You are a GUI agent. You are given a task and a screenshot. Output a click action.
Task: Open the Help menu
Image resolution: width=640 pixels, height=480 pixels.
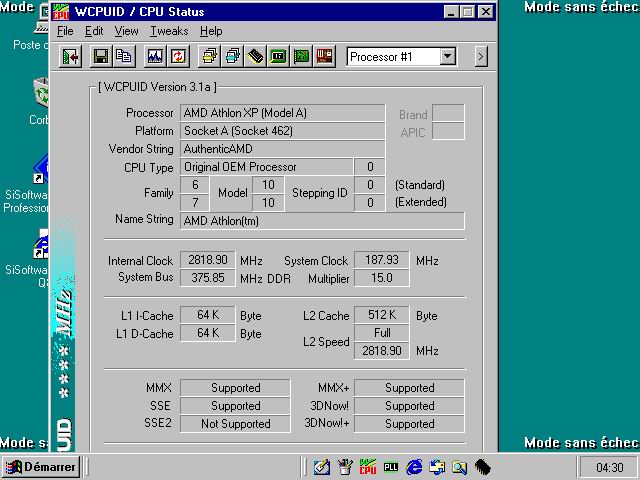tap(211, 31)
